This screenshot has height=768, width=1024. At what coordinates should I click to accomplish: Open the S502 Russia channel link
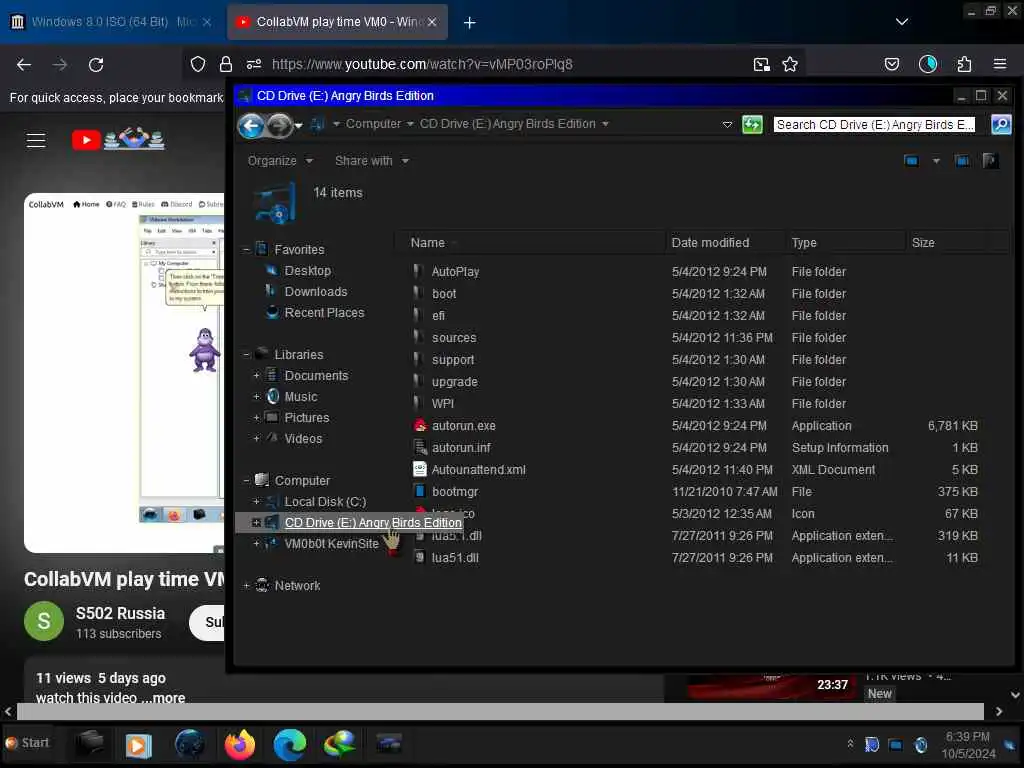(x=120, y=613)
